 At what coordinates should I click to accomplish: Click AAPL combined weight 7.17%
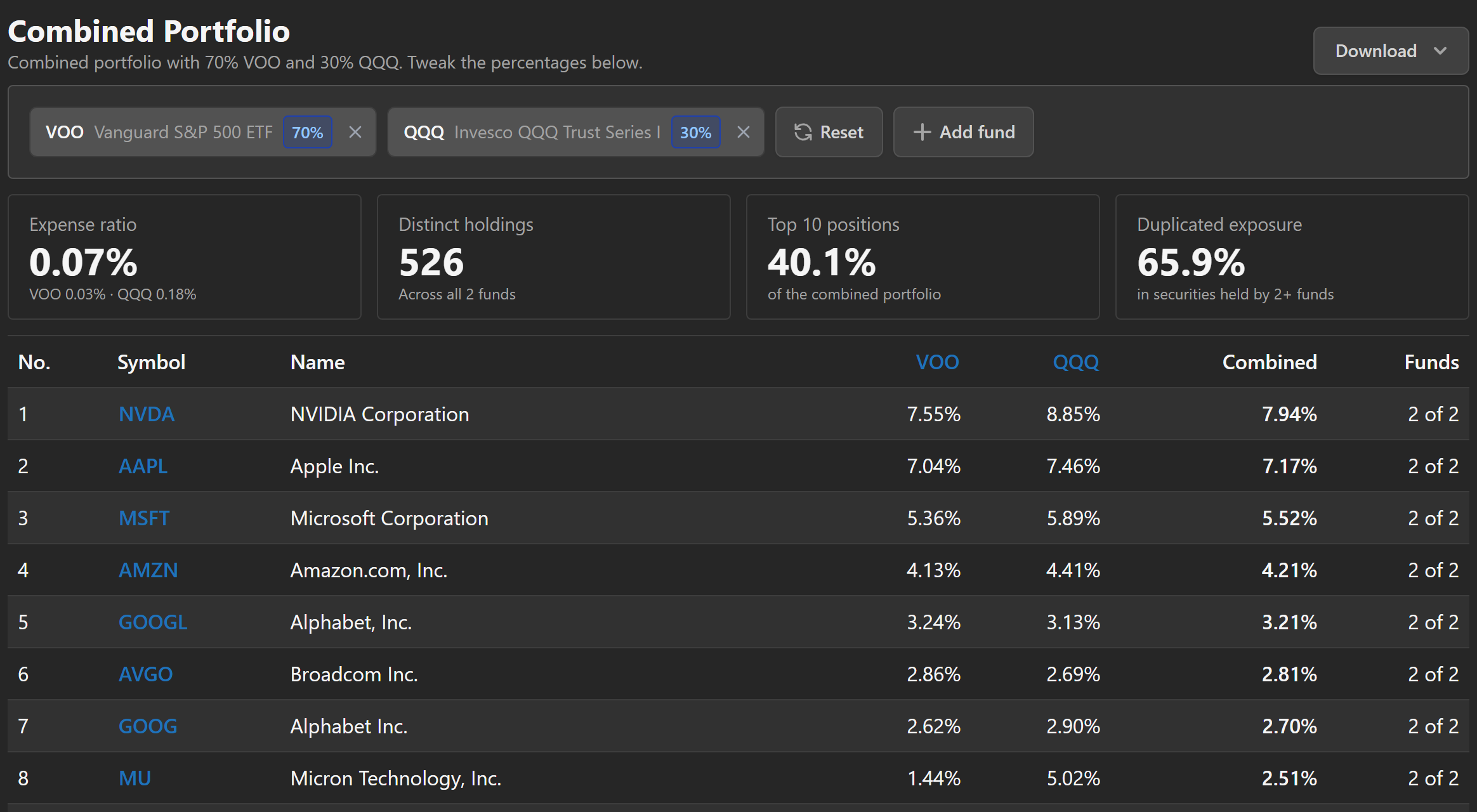[x=1289, y=466]
